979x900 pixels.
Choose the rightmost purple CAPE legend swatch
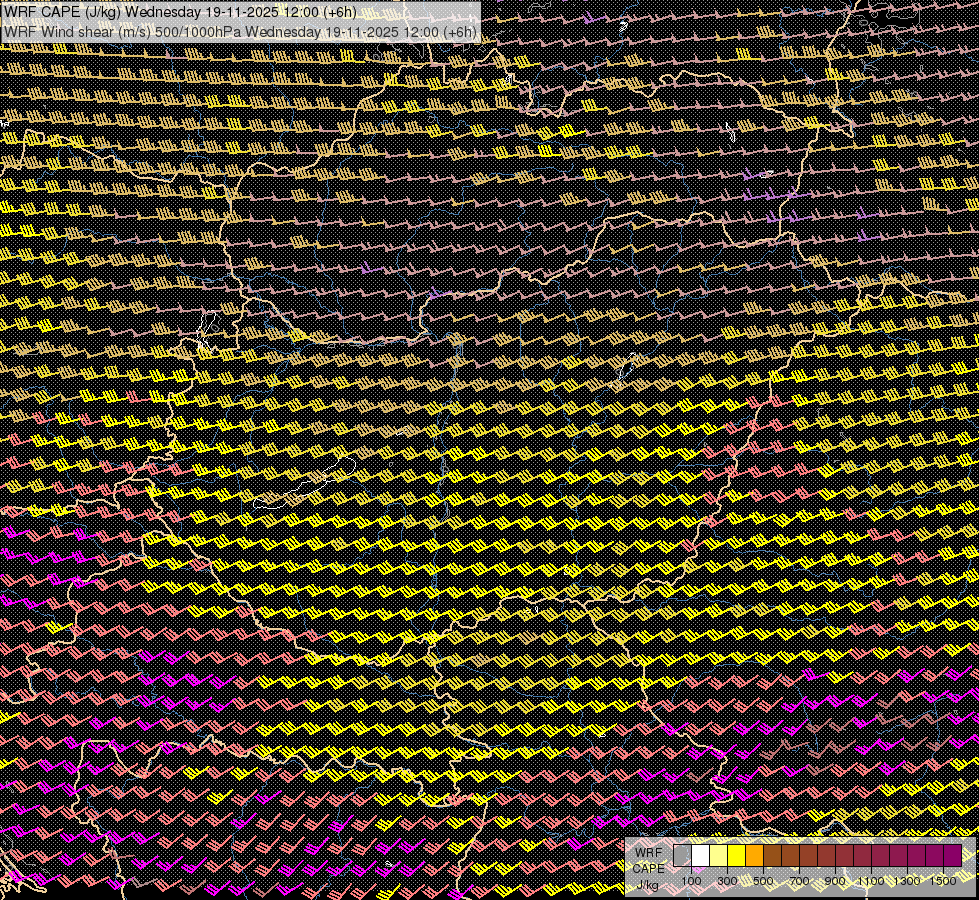point(952,856)
